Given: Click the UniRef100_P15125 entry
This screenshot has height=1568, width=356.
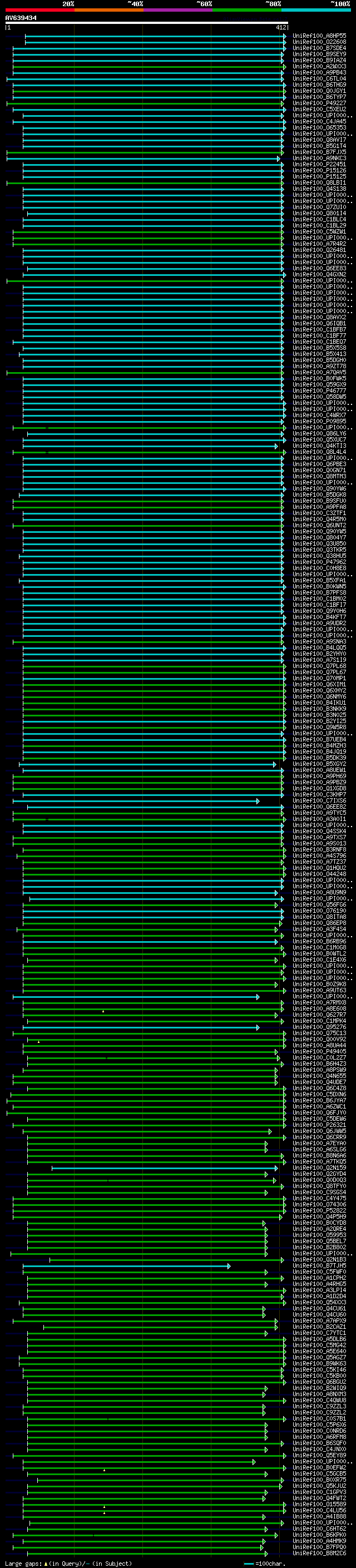Looking at the screenshot, I should pos(319,176).
